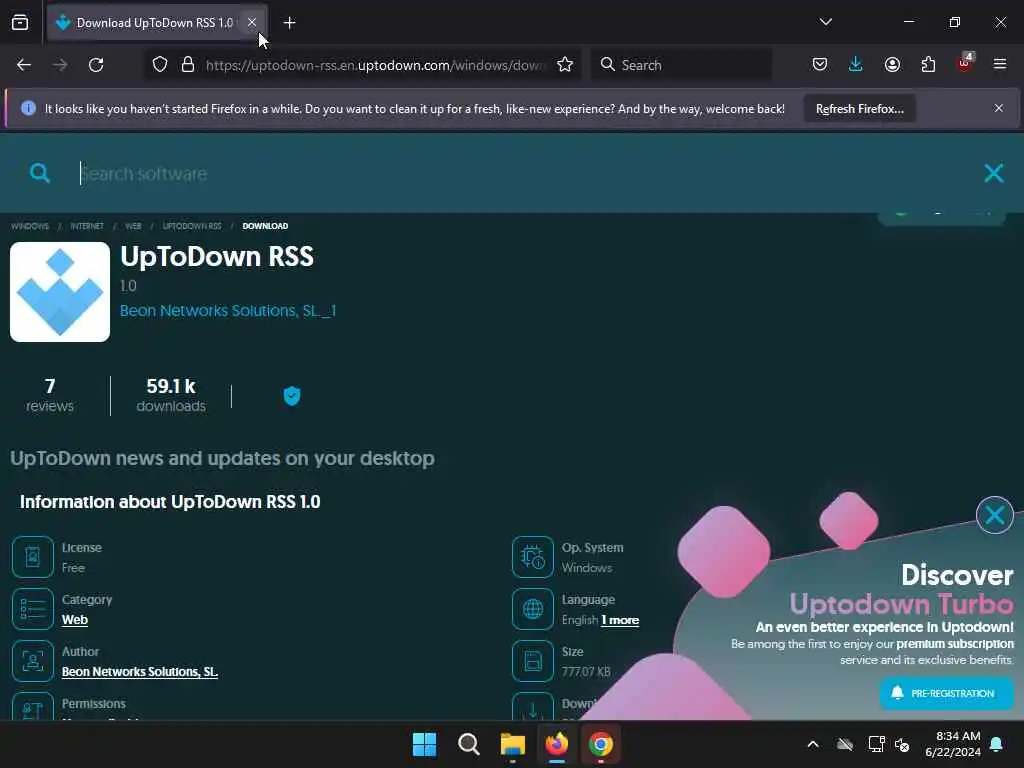The height and width of the screenshot is (768, 1024).
Task: Go forward to the next page
Action: (x=60, y=65)
